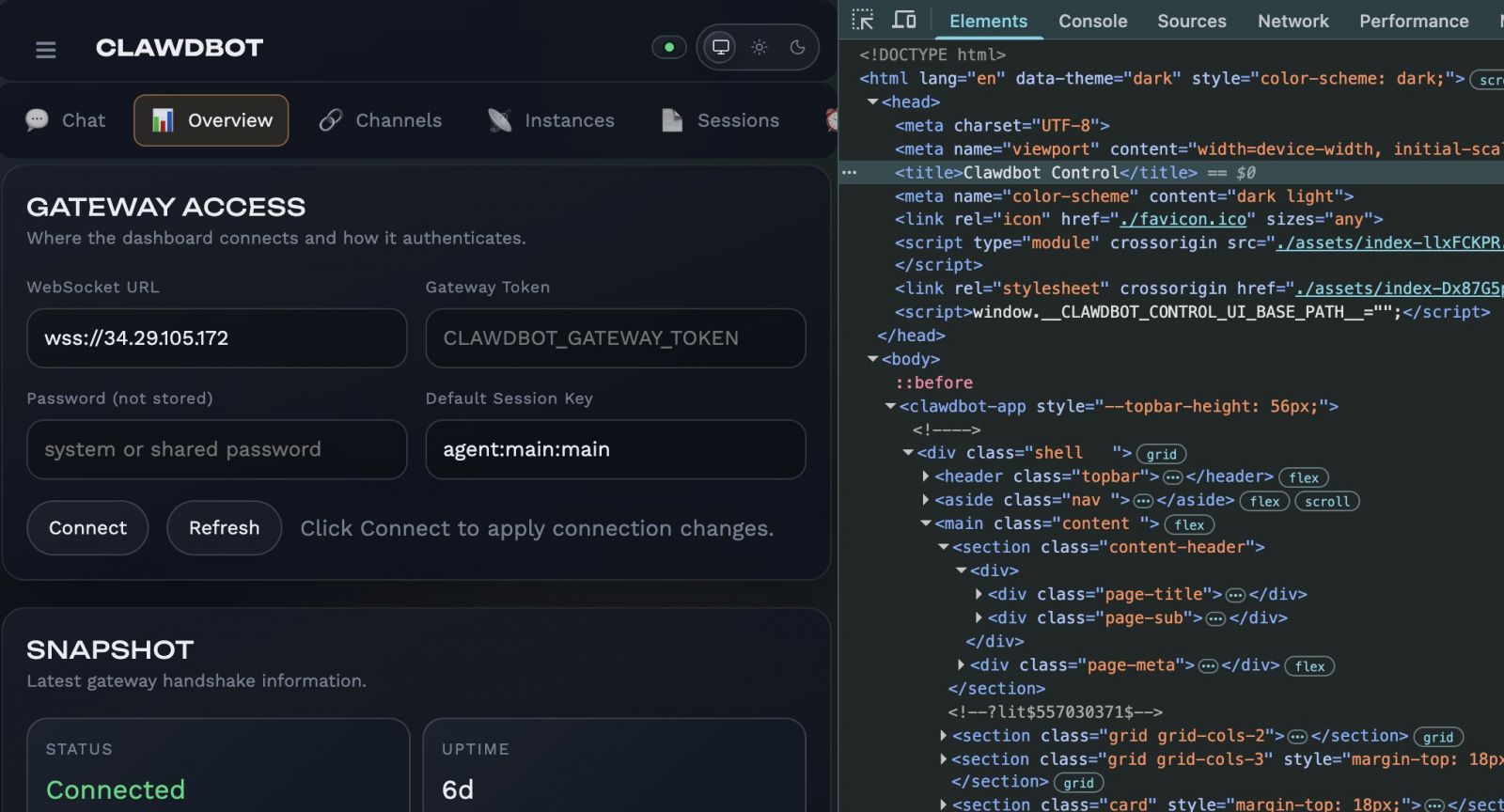Open the Channels navigation tab

[x=381, y=120]
